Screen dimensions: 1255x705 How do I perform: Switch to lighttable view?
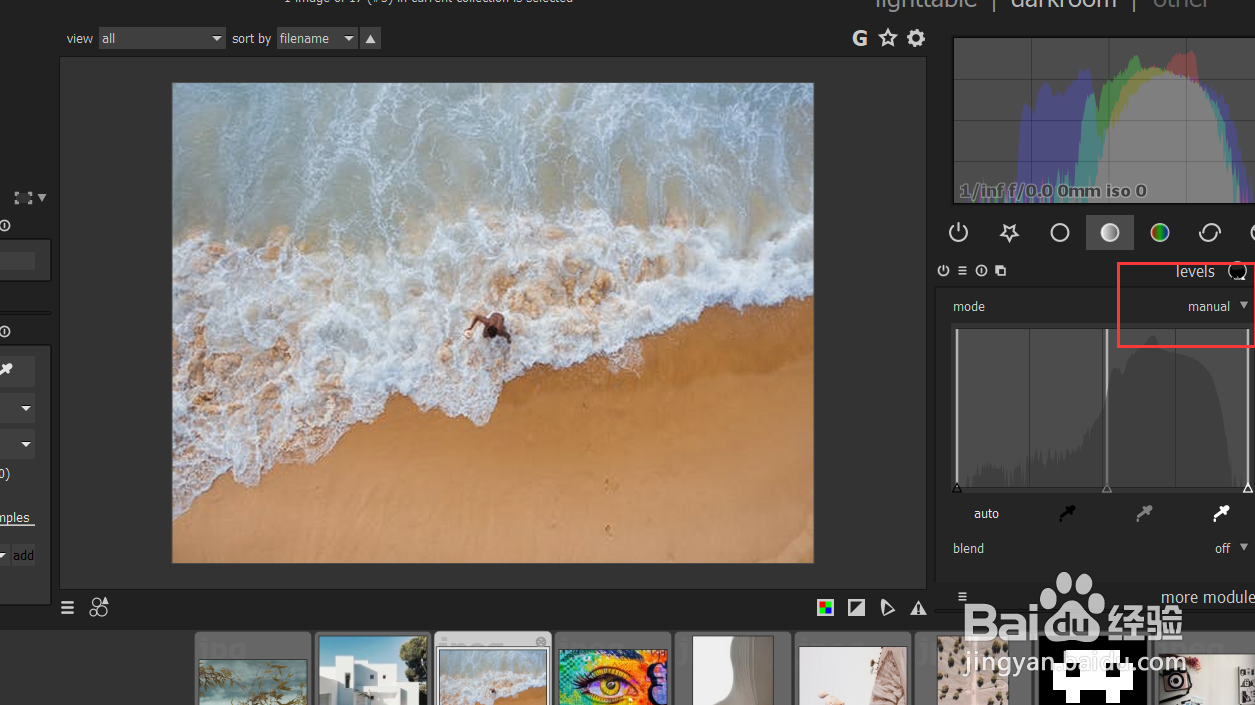(x=925, y=3)
